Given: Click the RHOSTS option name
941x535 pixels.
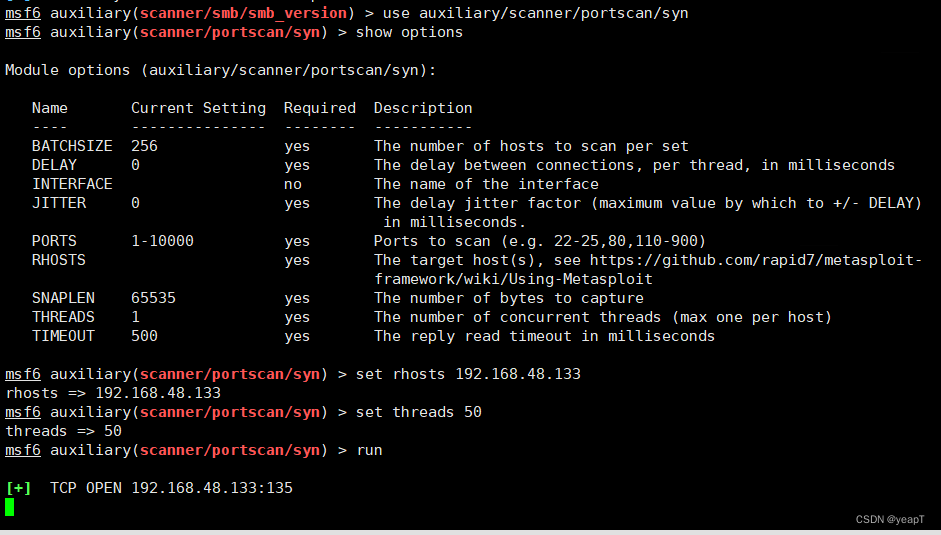Looking at the screenshot, I should pyautogui.click(x=59, y=260).
